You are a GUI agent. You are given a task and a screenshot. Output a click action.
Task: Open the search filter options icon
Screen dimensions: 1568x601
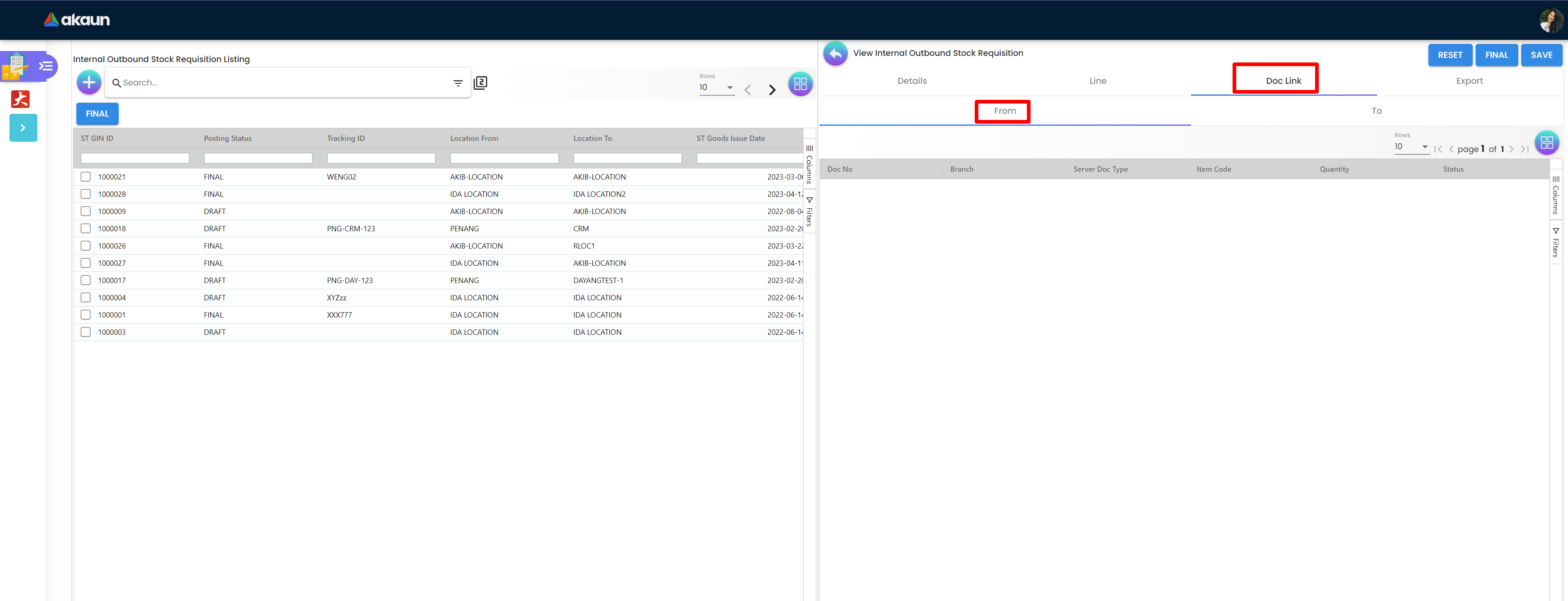tap(458, 83)
